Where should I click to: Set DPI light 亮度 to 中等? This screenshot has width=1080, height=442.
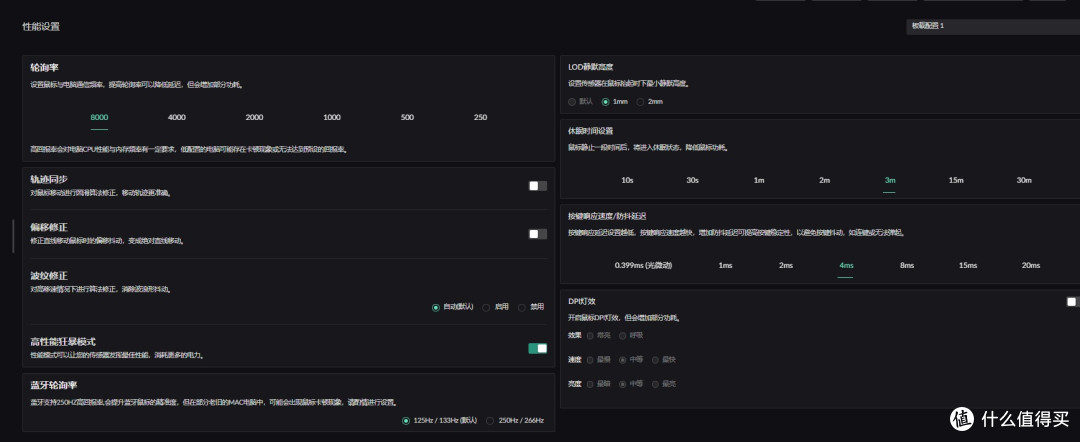point(632,383)
